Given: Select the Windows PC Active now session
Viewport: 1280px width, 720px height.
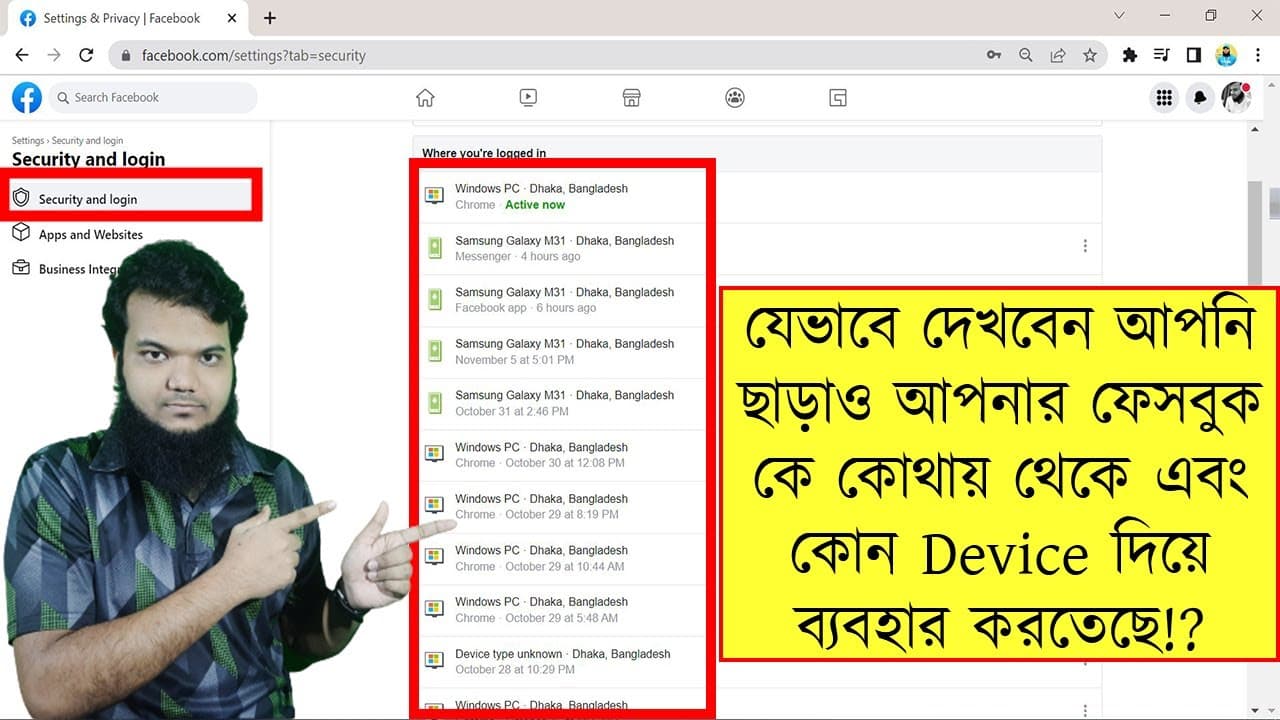Looking at the screenshot, I should pos(561,197).
